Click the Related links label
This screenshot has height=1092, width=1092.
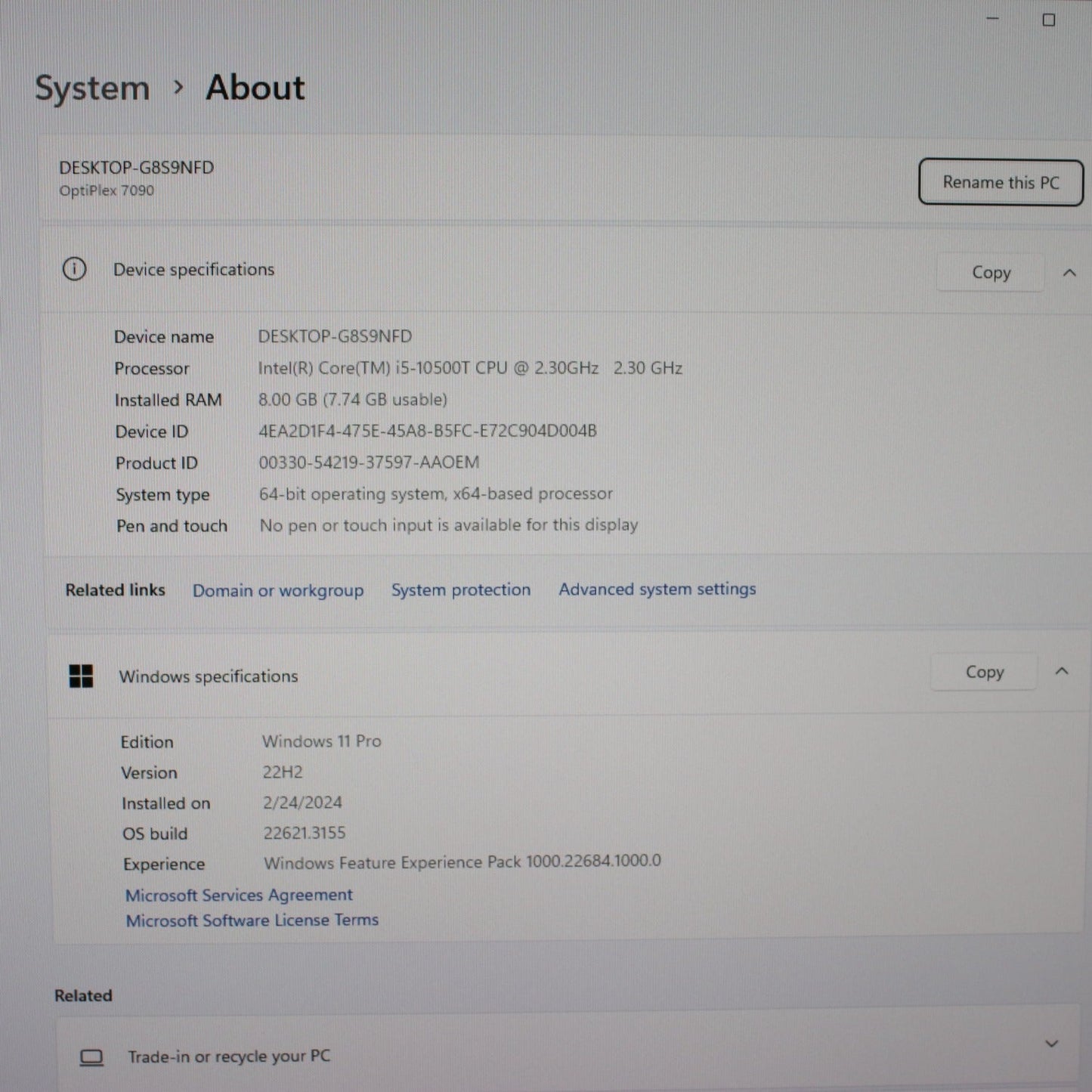click(x=115, y=589)
